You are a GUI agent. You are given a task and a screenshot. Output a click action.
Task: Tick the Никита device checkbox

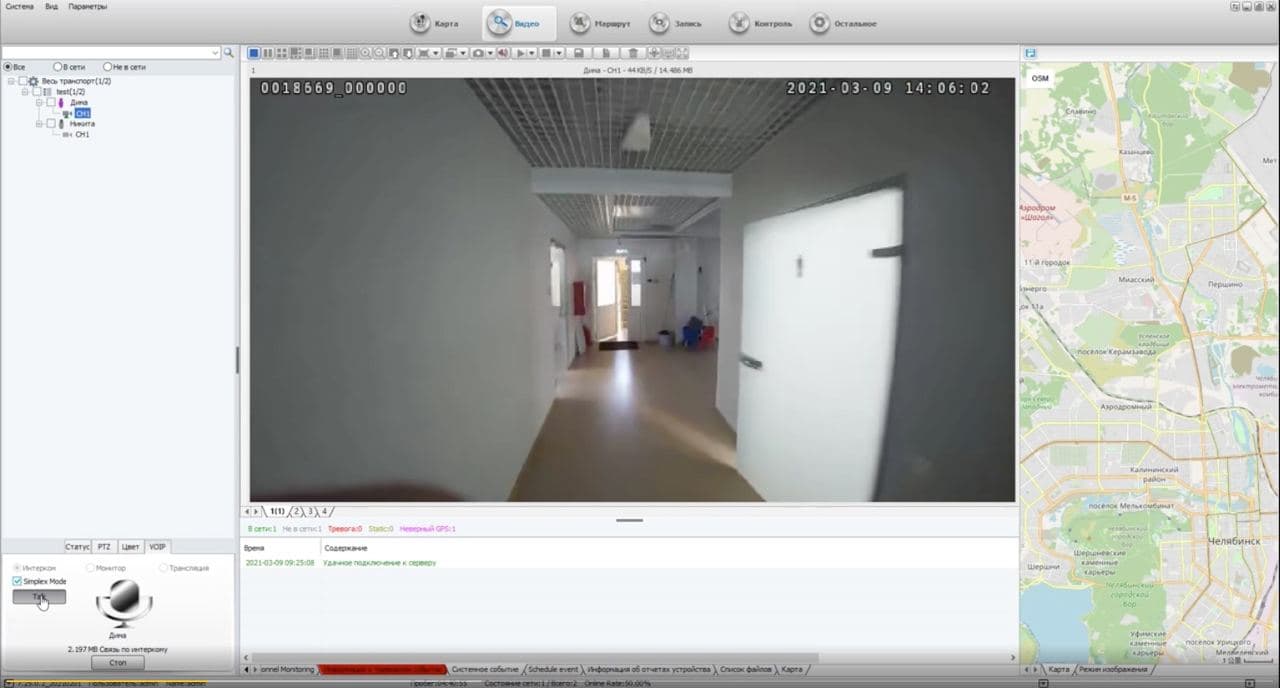pyautogui.click(x=51, y=124)
